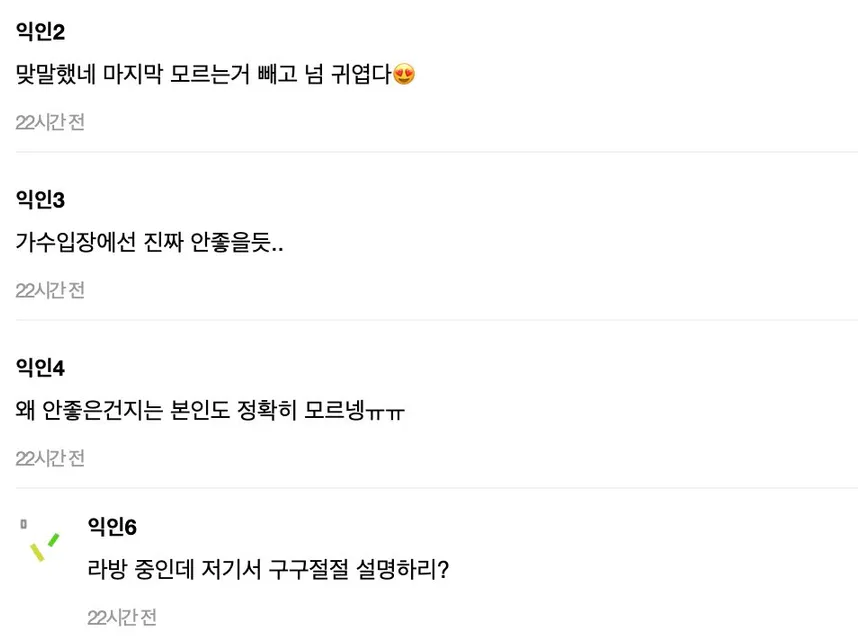
Task: Click 익인6's reply starting with 라방 중인데
Action: click(268, 571)
